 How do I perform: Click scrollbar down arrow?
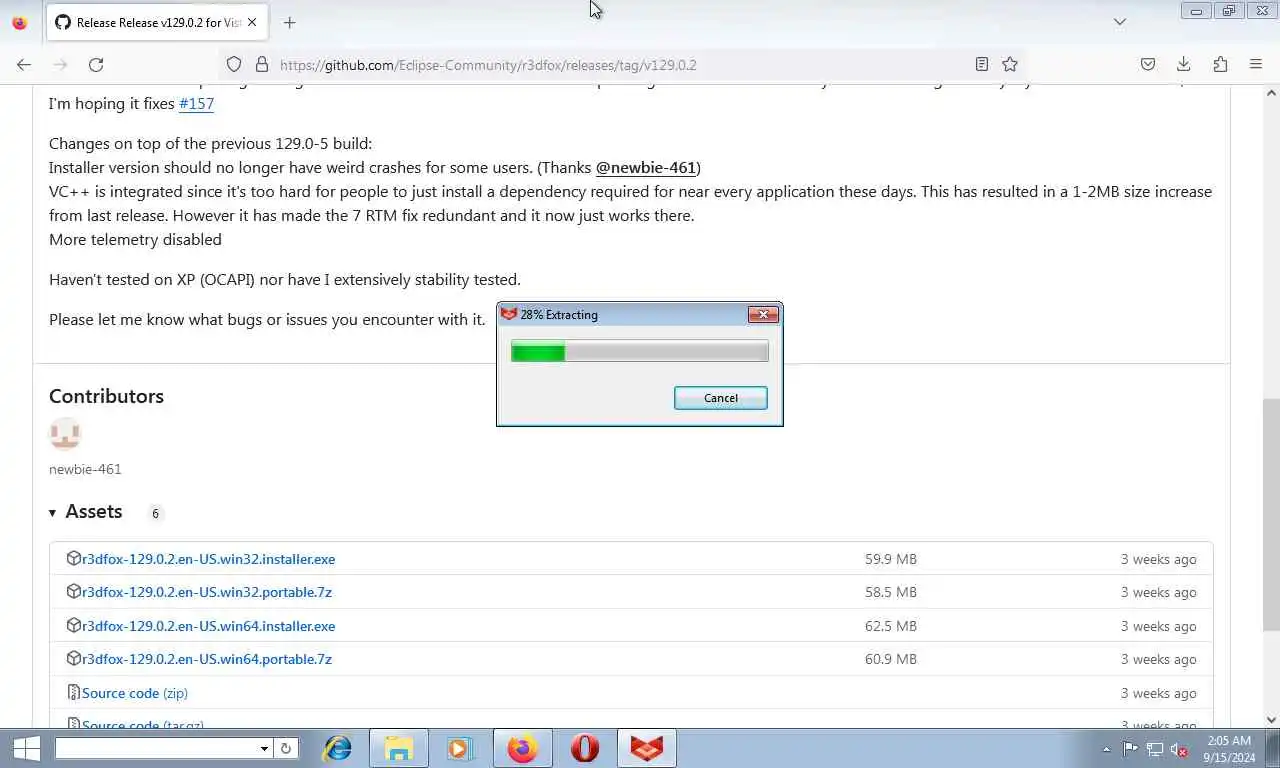click(x=1271, y=719)
